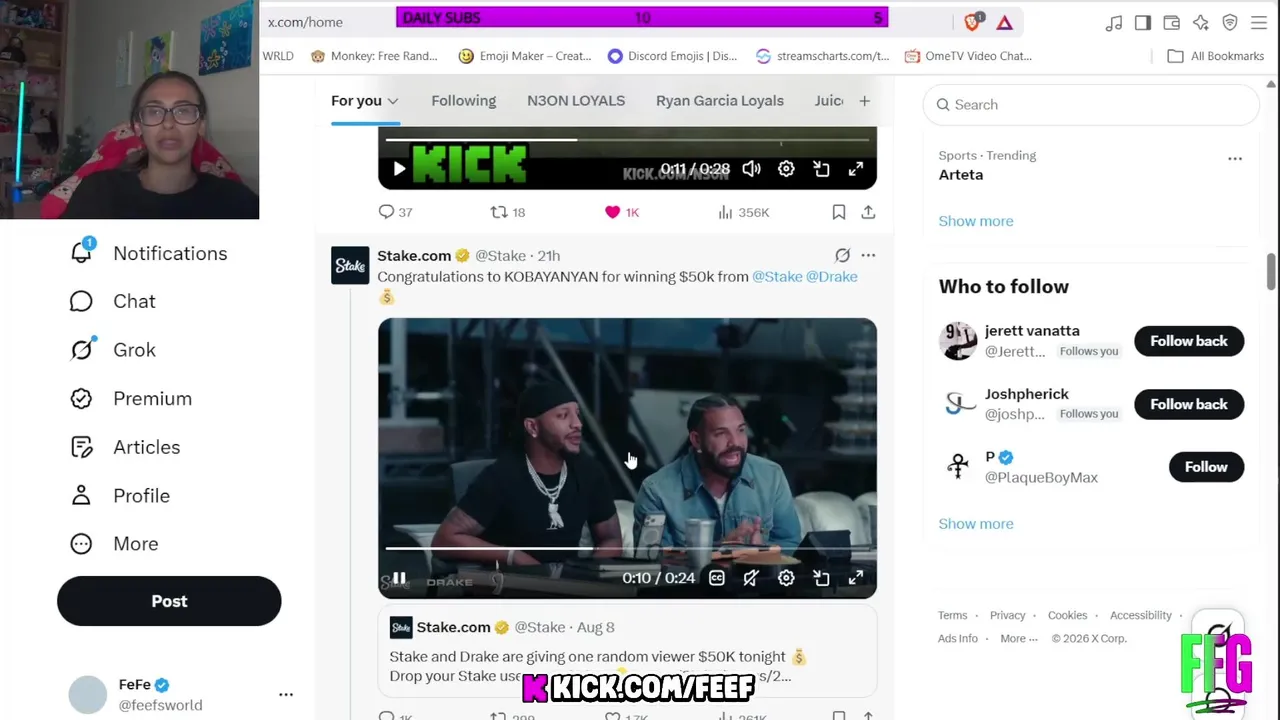Unmute the Drake video audio
The image size is (1280, 720).
[751, 578]
